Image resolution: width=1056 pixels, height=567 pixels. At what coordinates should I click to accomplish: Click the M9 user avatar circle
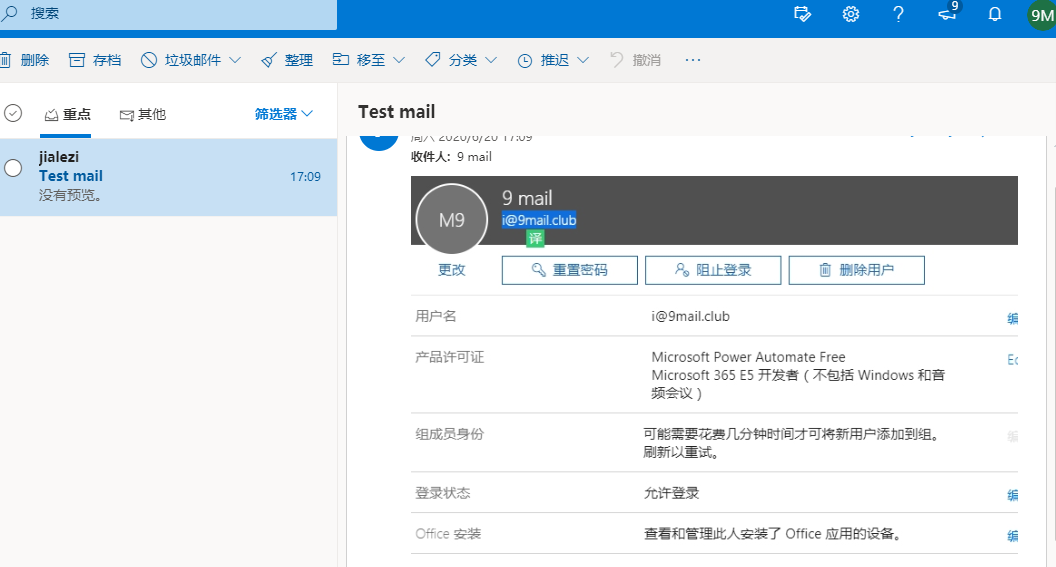(x=451, y=220)
